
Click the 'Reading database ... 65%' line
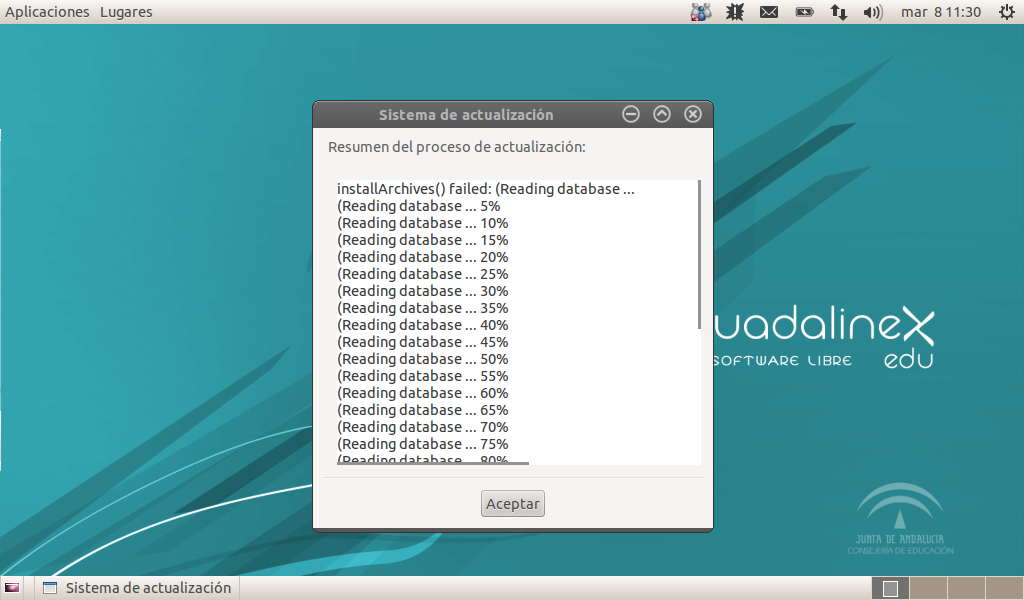423,409
